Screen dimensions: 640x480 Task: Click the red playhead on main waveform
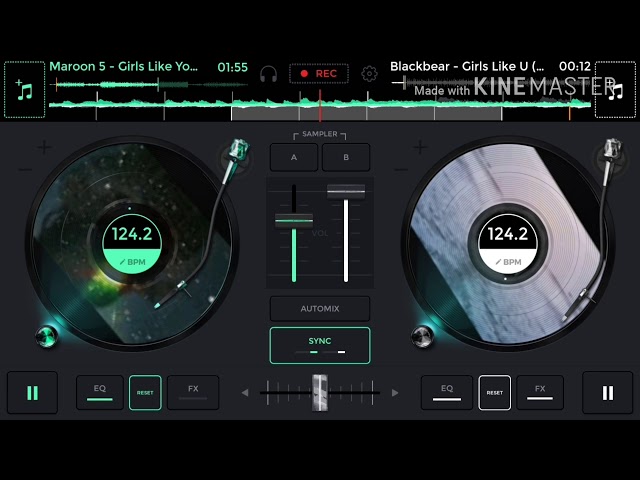click(320, 105)
